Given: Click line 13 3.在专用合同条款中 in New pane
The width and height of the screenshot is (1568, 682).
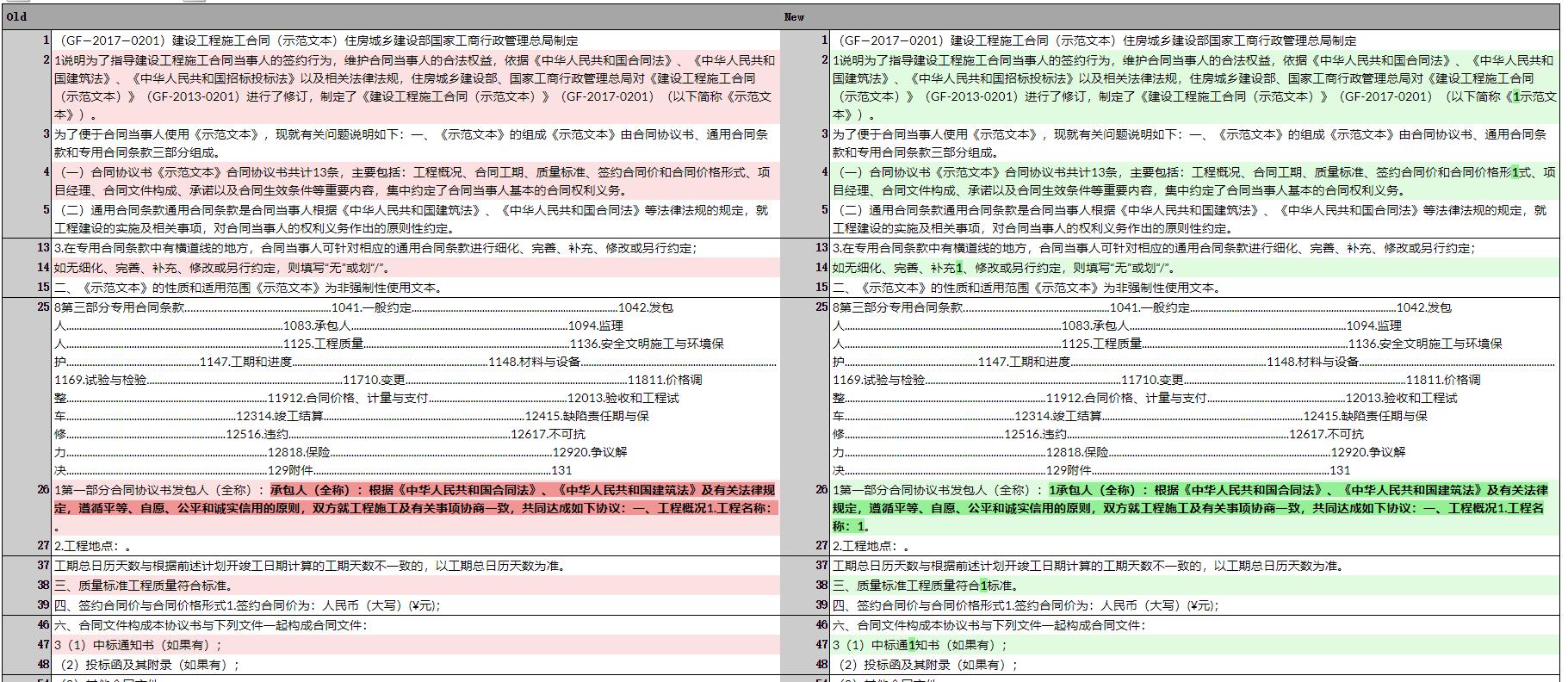Looking at the screenshot, I should pyautogui.click(x=1195, y=248).
